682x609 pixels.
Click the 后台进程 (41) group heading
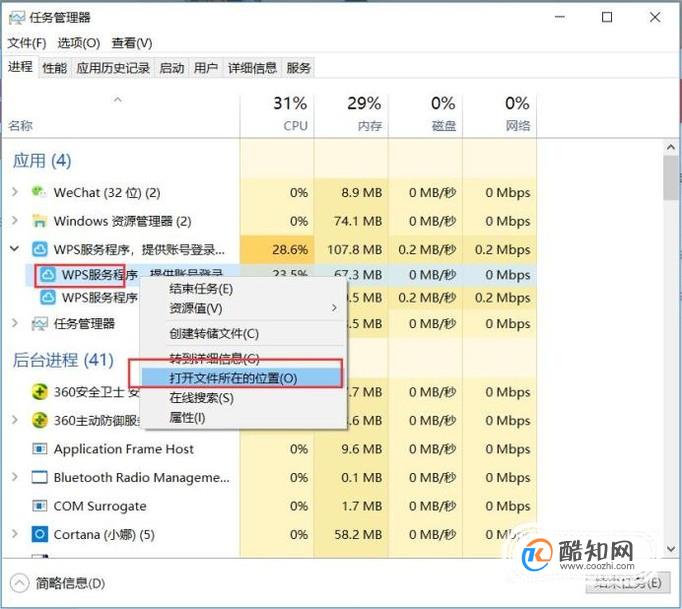tap(63, 360)
